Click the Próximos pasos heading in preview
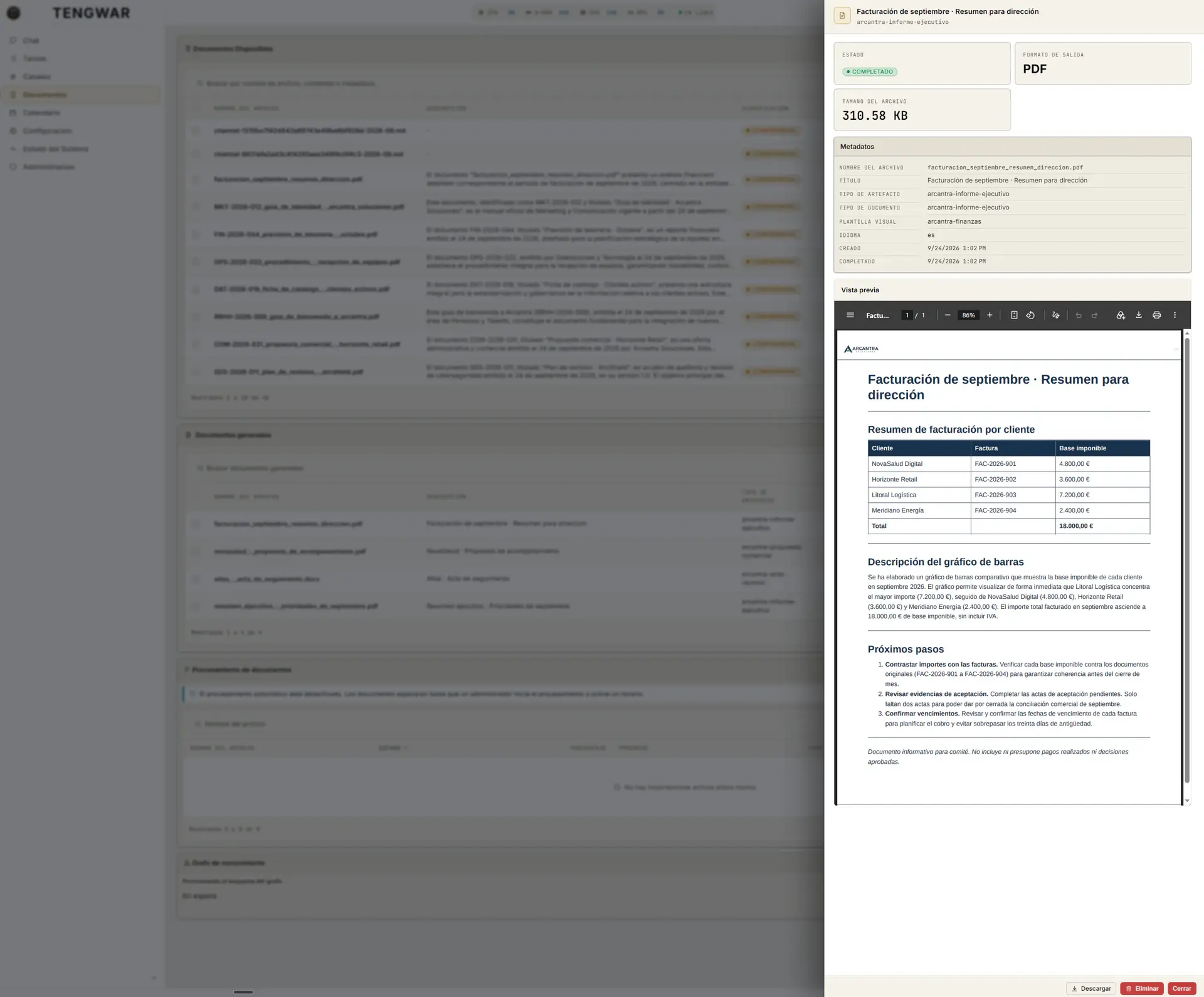The image size is (1204, 997). click(x=906, y=650)
